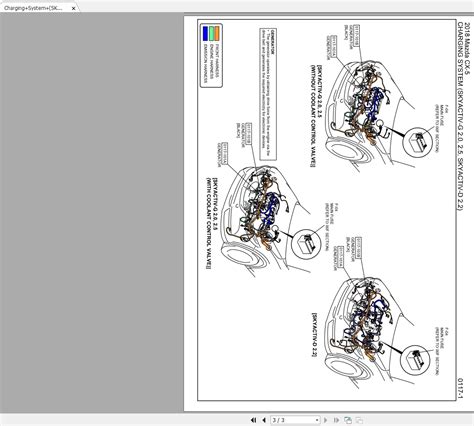The image size is (474, 426).
Task: Click the greyed-out window icon at toolbar end
Action: [x=359, y=420]
